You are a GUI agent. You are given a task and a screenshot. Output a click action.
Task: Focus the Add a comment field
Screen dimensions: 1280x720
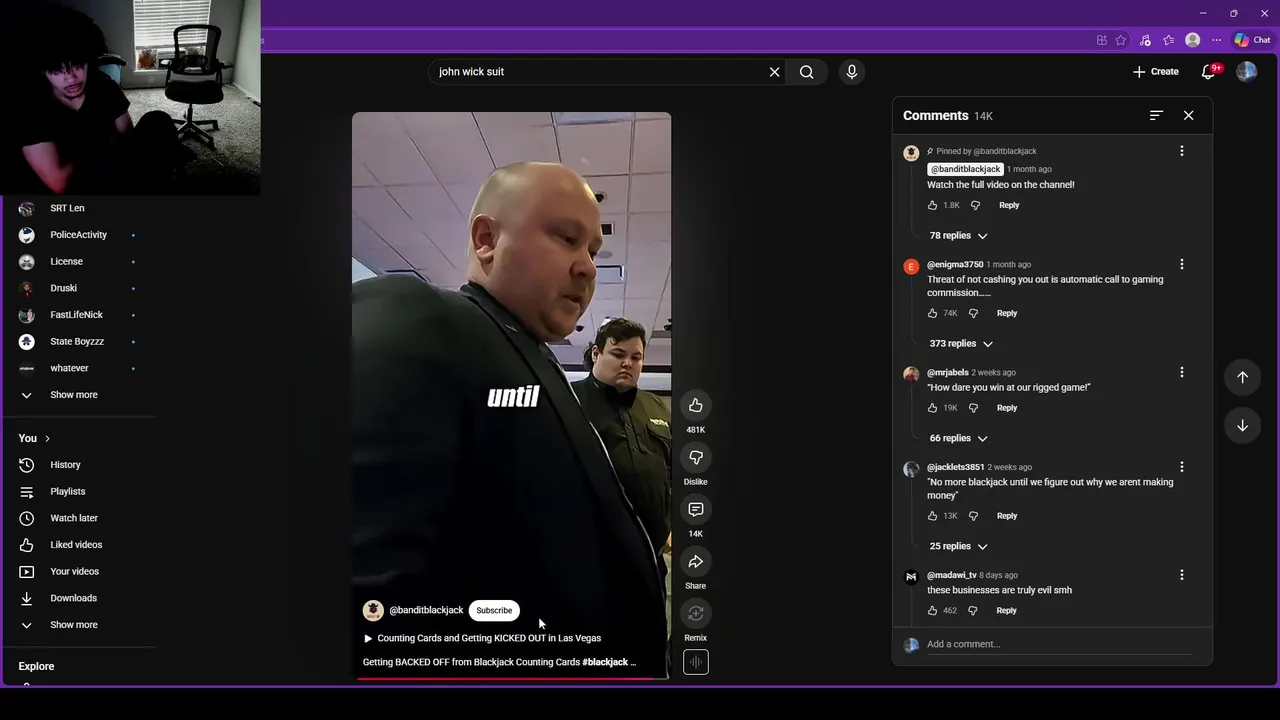coord(1059,644)
